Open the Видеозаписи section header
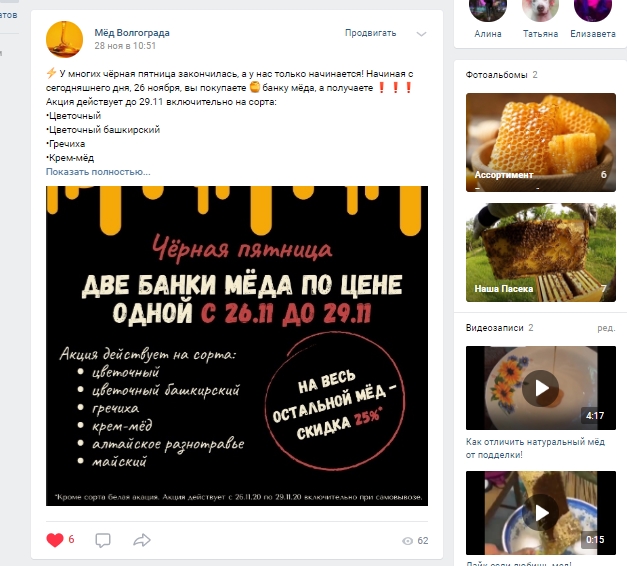This screenshot has width=627, height=566. pos(494,328)
